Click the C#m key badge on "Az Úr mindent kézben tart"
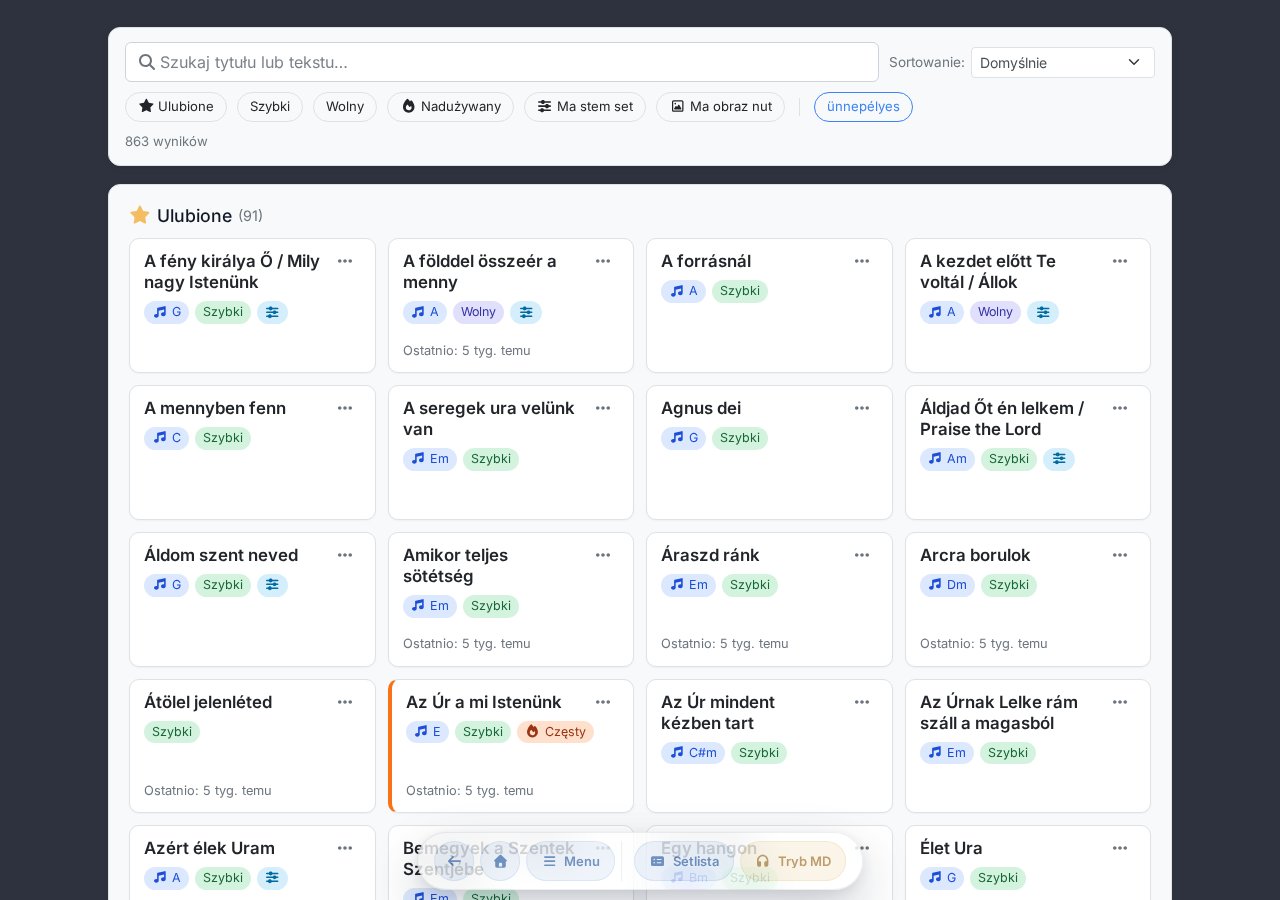This screenshot has width=1280, height=900. point(693,752)
